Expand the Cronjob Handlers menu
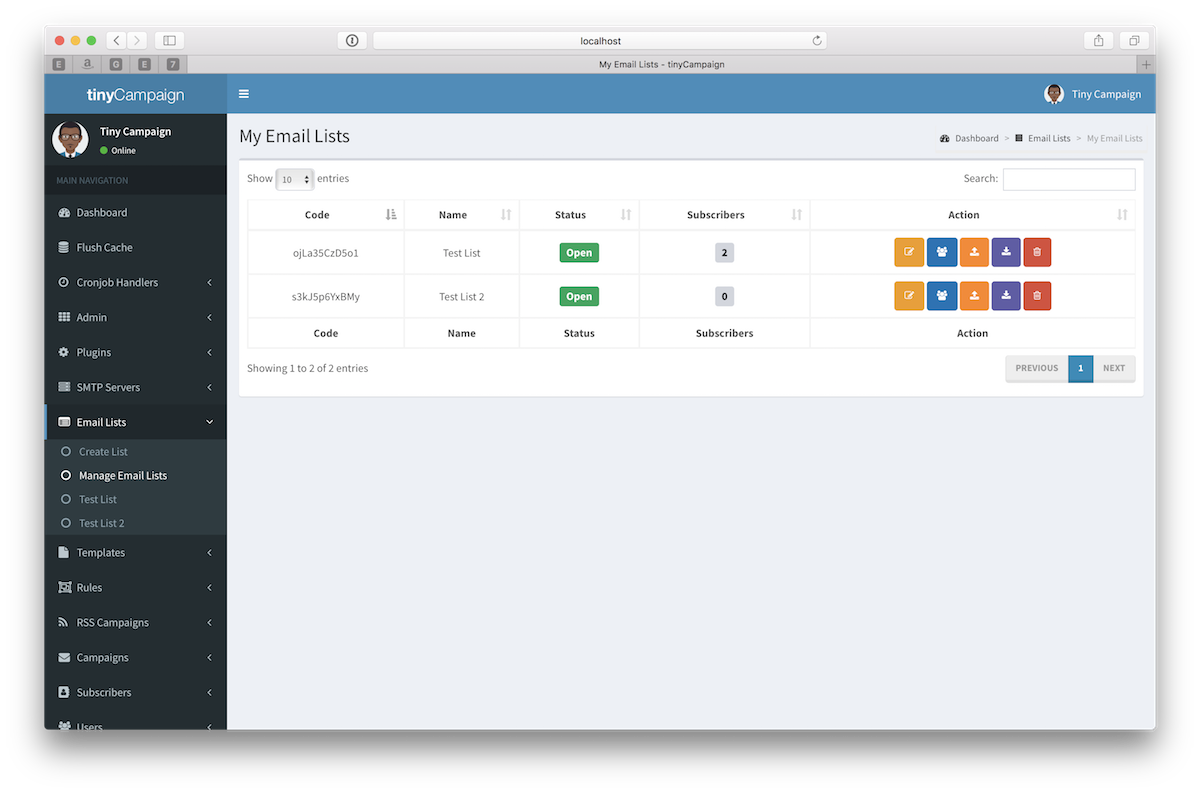 coord(117,282)
